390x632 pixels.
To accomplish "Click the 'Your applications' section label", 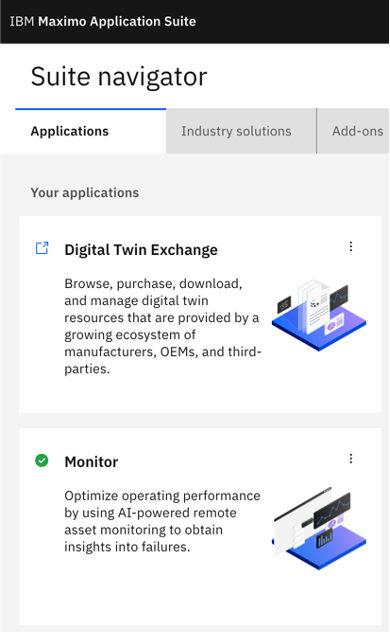I will point(85,193).
